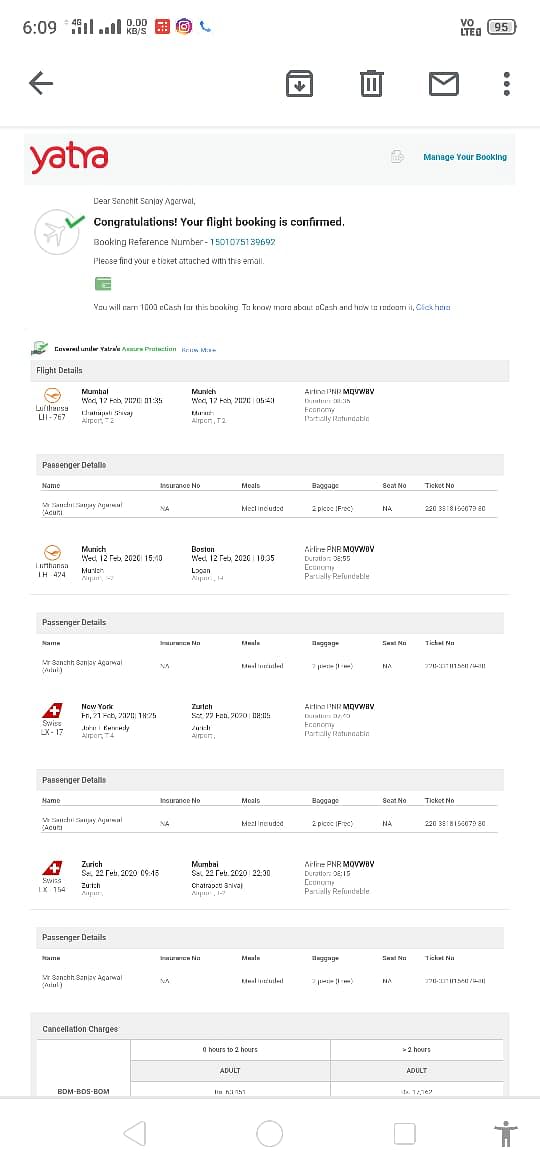The height and width of the screenshot is (1170, 540).
Task: Archive this email using the archive icon
Action: (x=299, y=84)
